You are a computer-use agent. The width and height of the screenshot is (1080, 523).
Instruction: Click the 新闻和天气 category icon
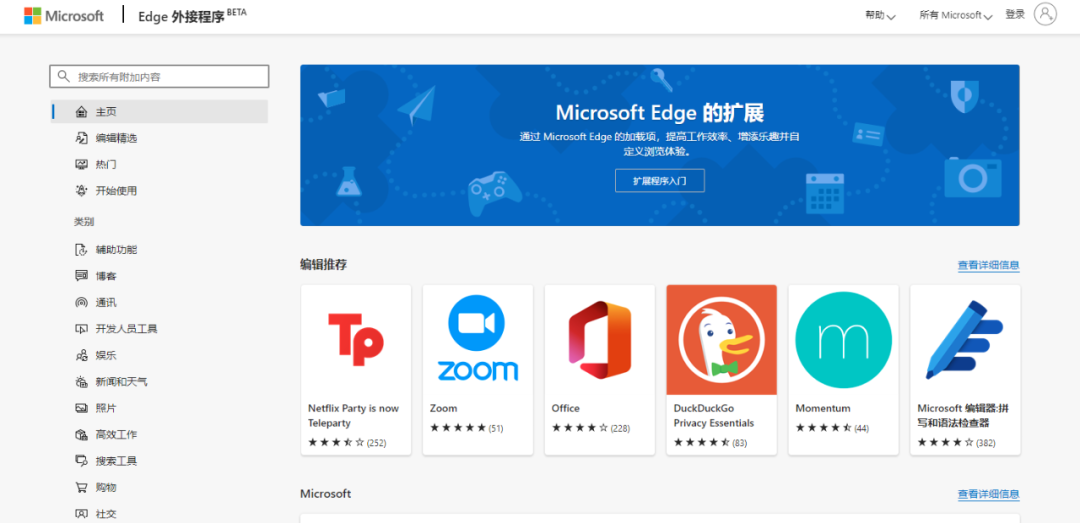click(81, 382)
